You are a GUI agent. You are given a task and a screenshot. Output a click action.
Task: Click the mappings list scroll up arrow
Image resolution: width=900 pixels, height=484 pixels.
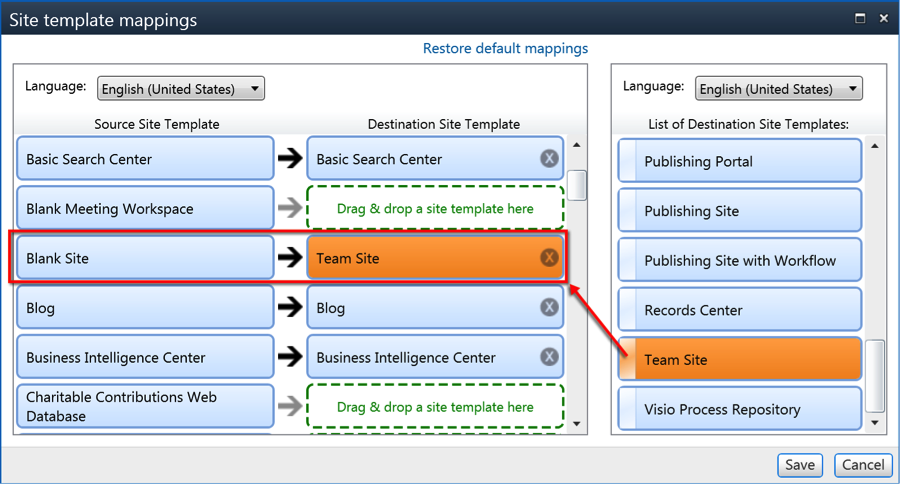(x=577, y=145)
